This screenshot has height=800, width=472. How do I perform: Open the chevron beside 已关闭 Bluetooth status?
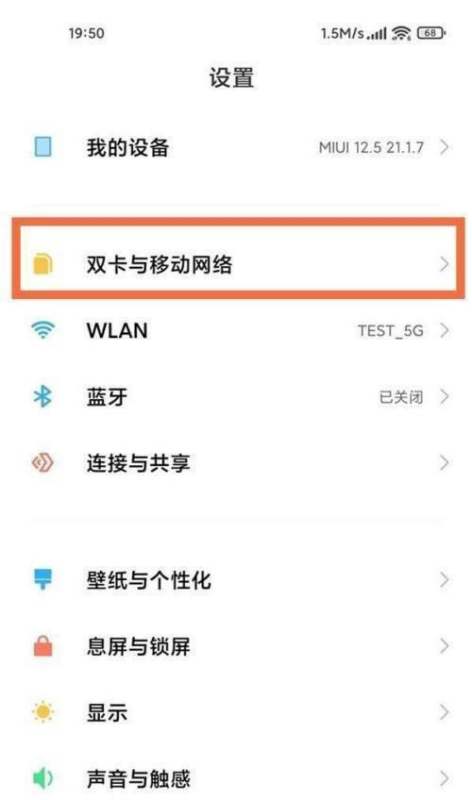(444, 396)
